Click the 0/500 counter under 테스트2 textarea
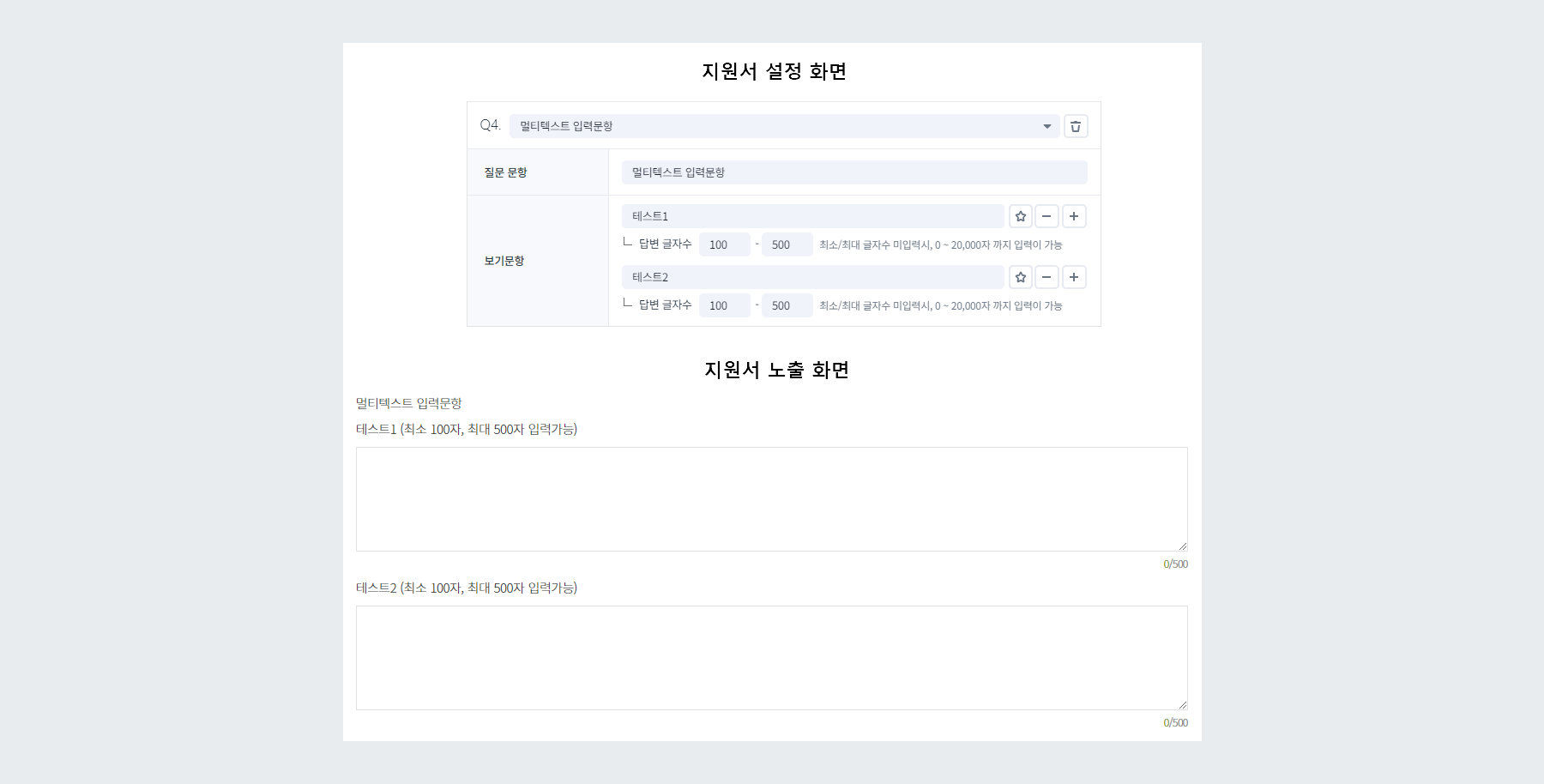Image resolution: width=1544 pixels, height=784 pixels. pos(1174,722)
